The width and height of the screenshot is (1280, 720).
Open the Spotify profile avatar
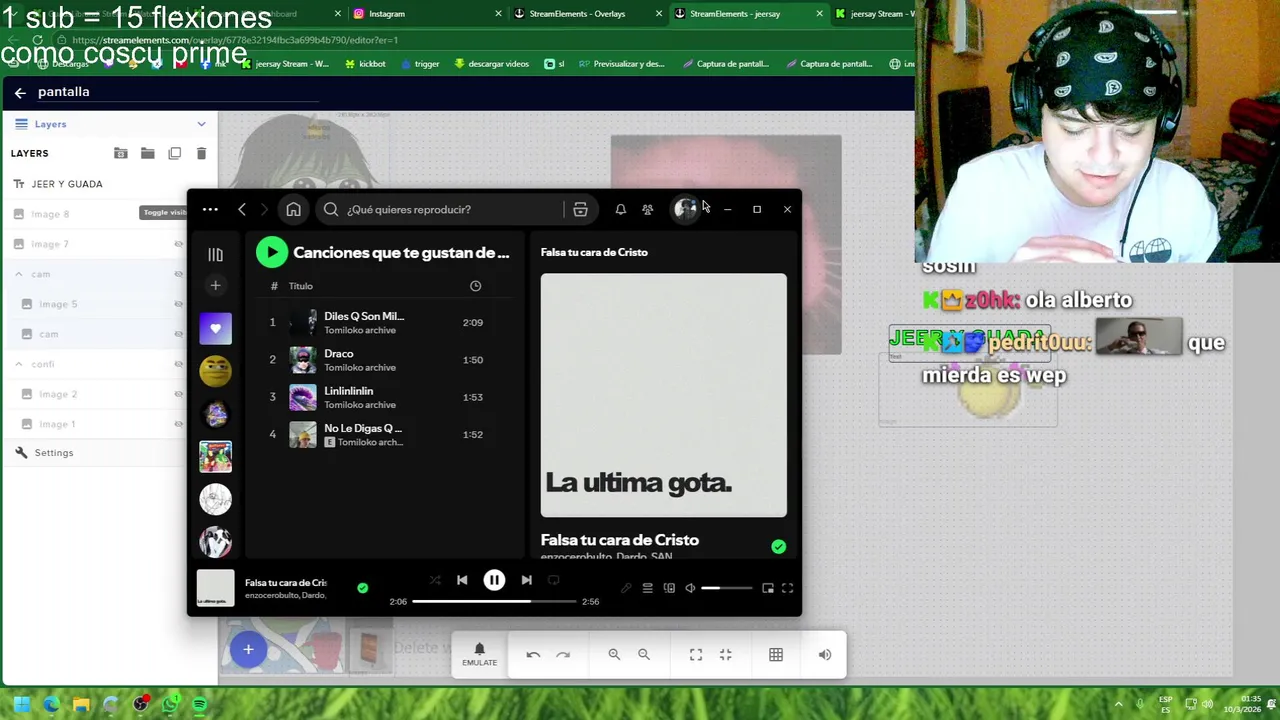coord(685,209)
